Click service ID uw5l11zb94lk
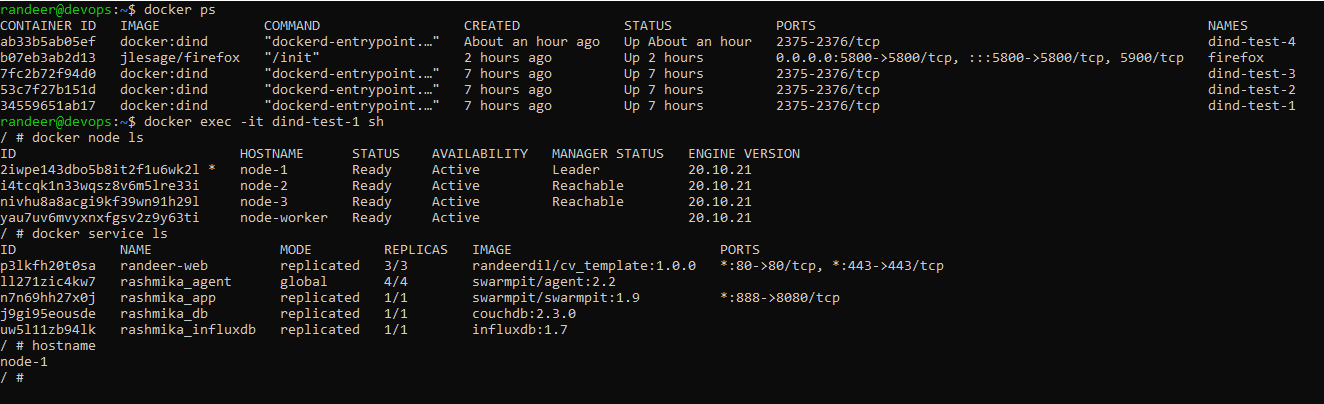This screenshot has height=404, width=1324. click(x=48, y=330)
